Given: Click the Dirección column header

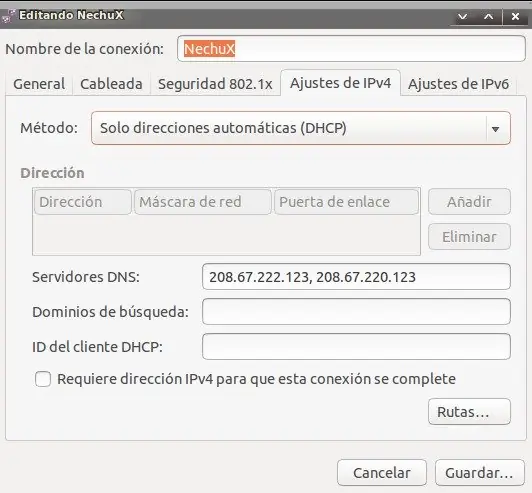Looking at the screenshot, I should tap(83, 202).
